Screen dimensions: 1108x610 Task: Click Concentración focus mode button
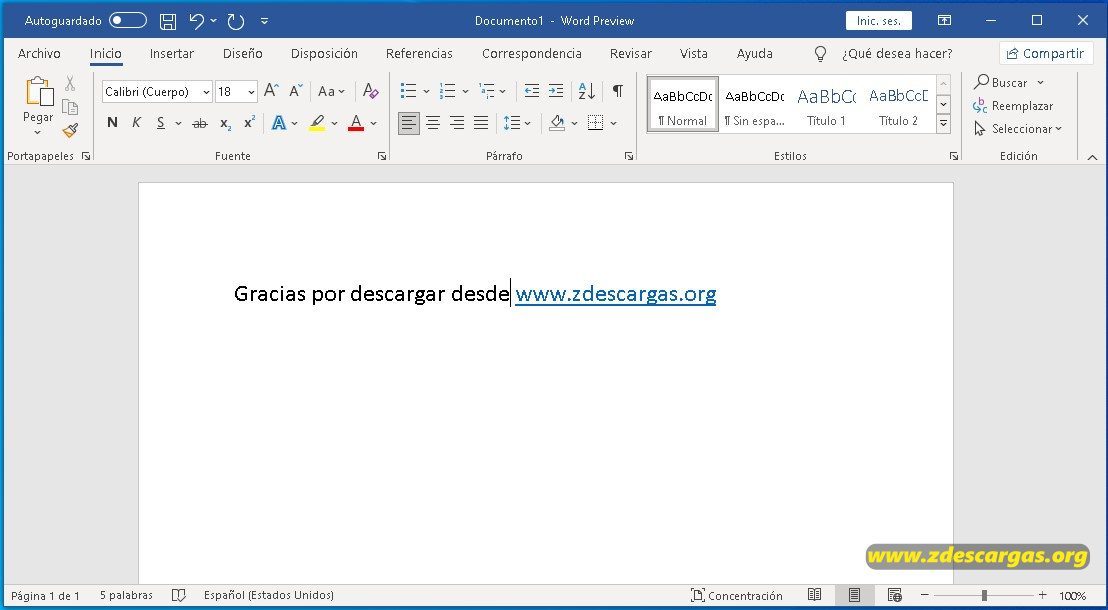pos(736,595)
